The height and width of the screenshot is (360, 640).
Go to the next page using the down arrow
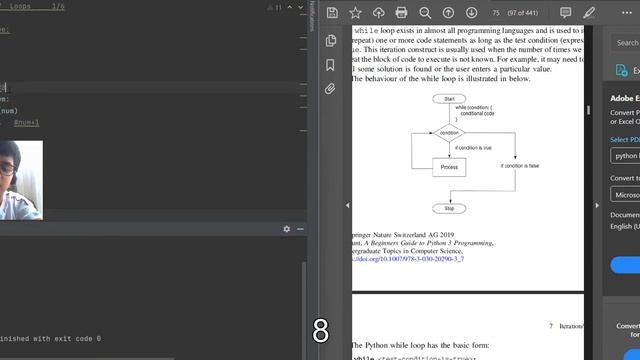pyautogui.click(x=471, y=13)
